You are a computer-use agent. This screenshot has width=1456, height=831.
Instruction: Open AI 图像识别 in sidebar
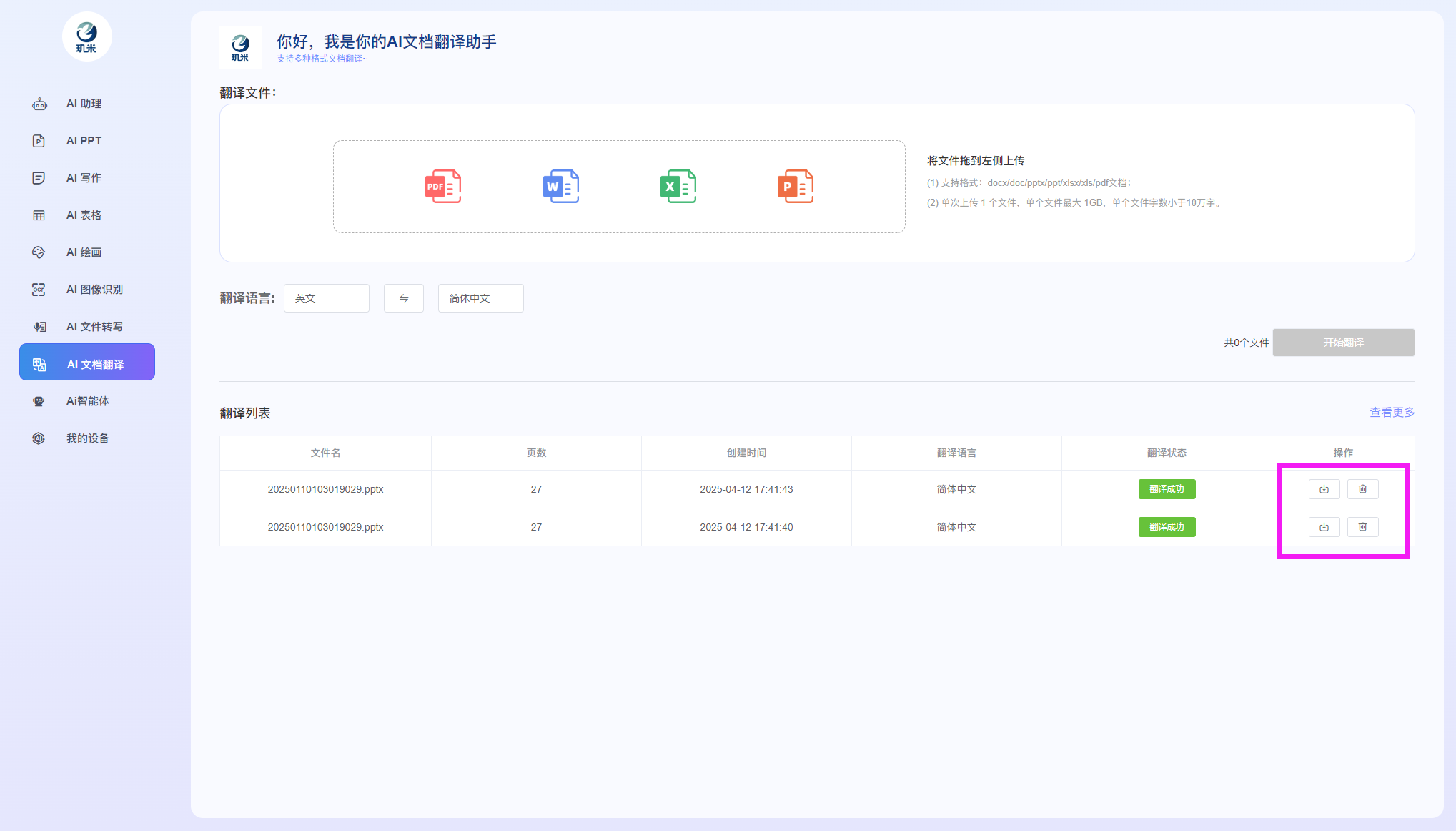[x=94, y=290]
